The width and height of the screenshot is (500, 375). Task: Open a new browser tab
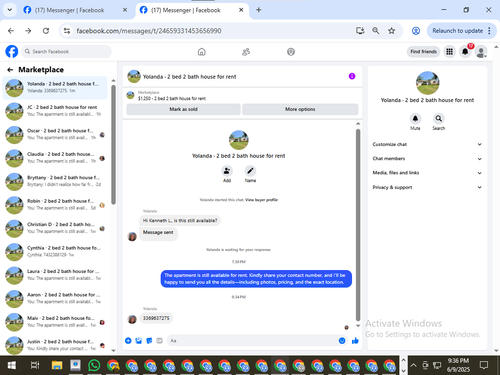tap(259, 10)
